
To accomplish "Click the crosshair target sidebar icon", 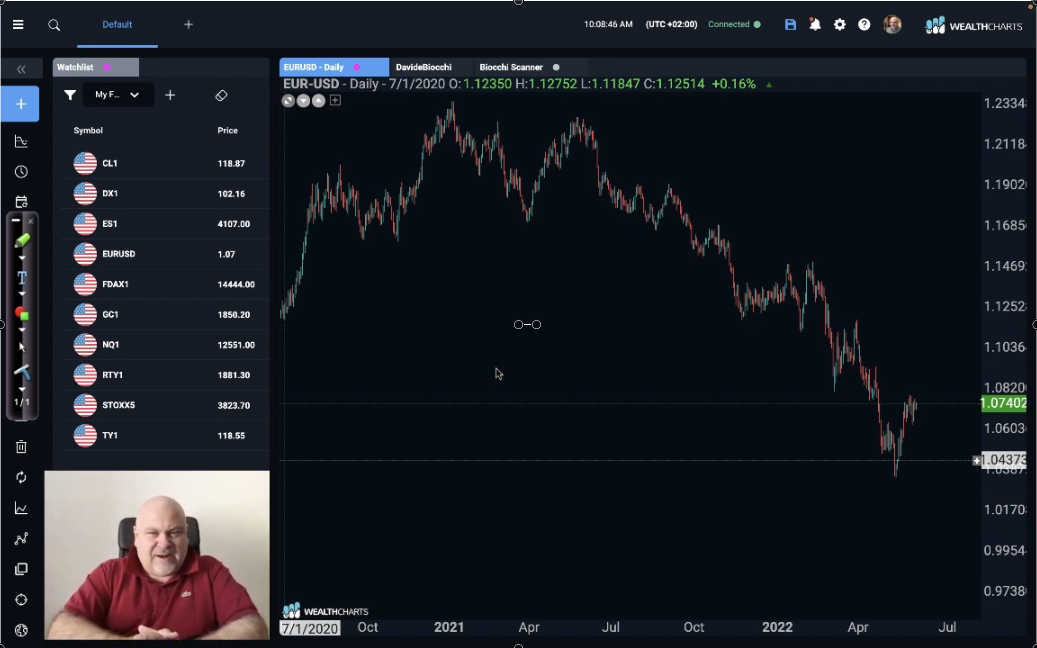I will (x=21, y=600).
